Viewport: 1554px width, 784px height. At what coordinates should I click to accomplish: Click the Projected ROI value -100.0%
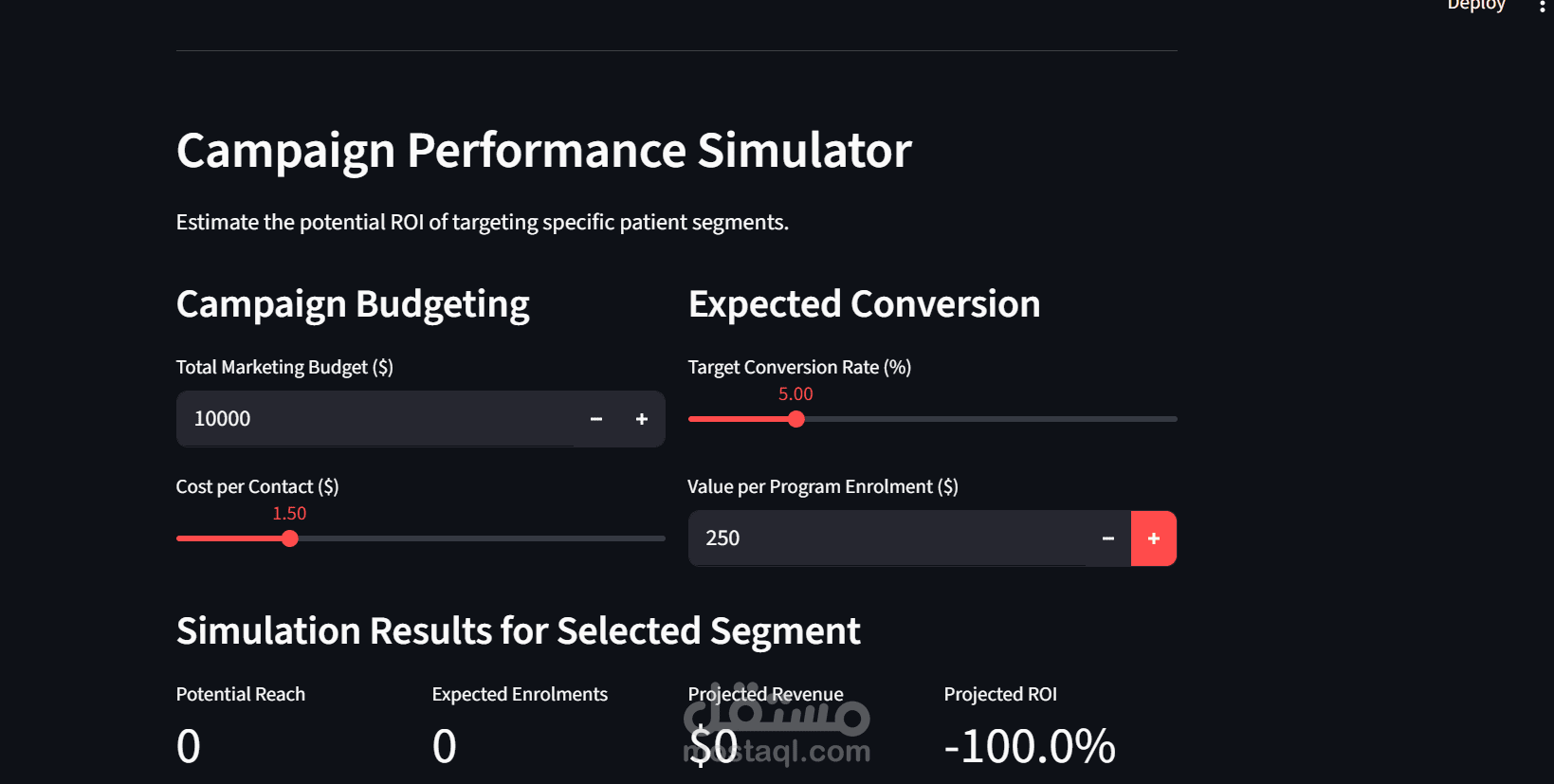click(1030, 746)
